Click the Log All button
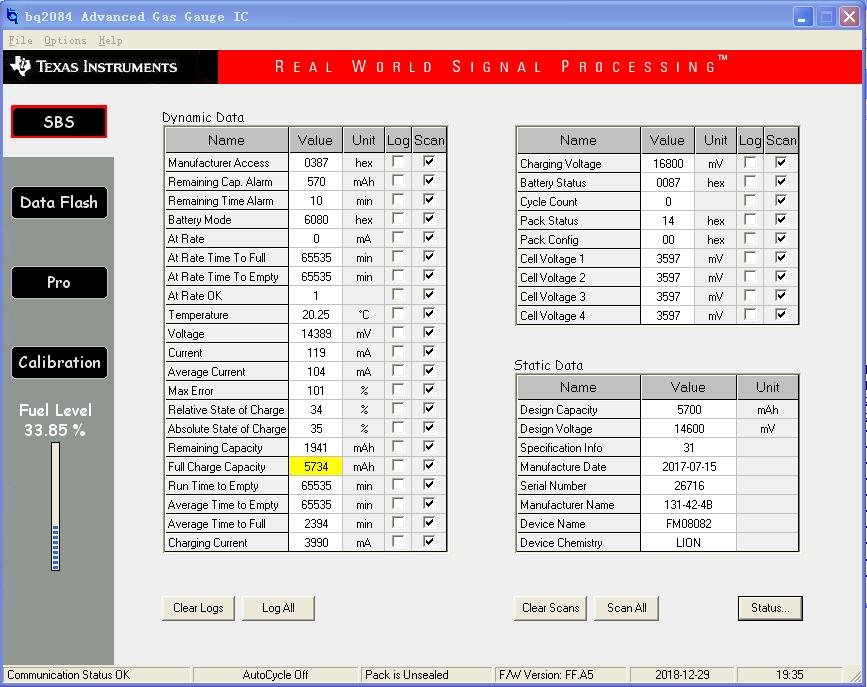Screen dimensions: 867x687 pyautogui.click(x=278, y=608)
